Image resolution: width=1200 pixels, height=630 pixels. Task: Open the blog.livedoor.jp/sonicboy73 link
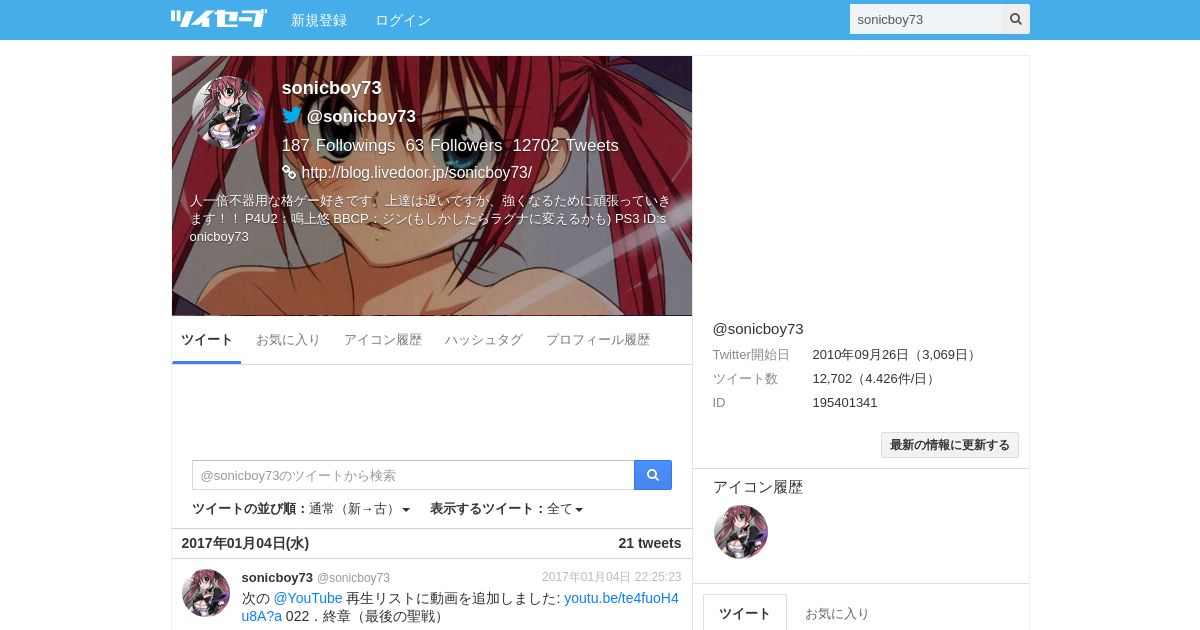coord(417,172)
